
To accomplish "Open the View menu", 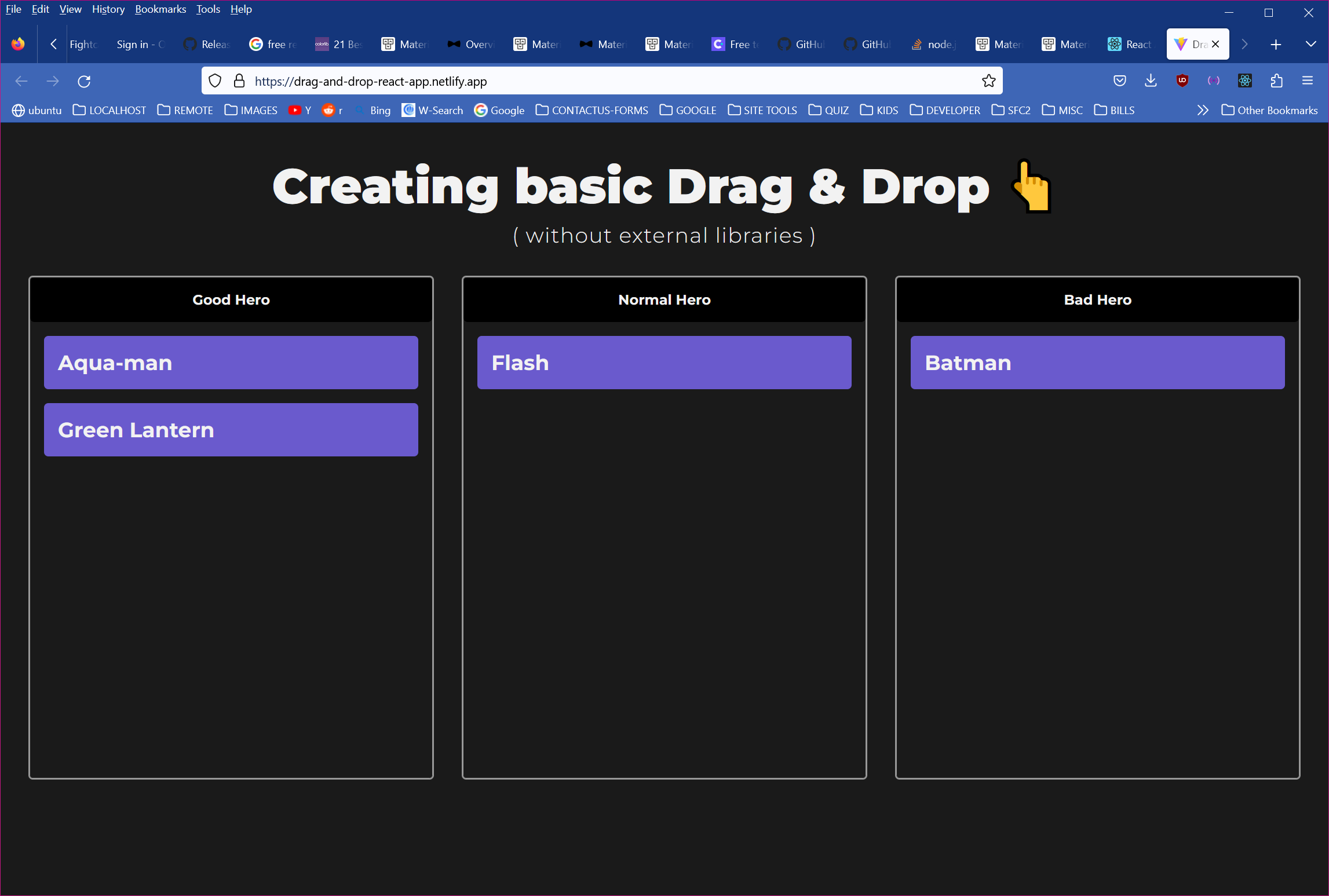I will (70, 9).
